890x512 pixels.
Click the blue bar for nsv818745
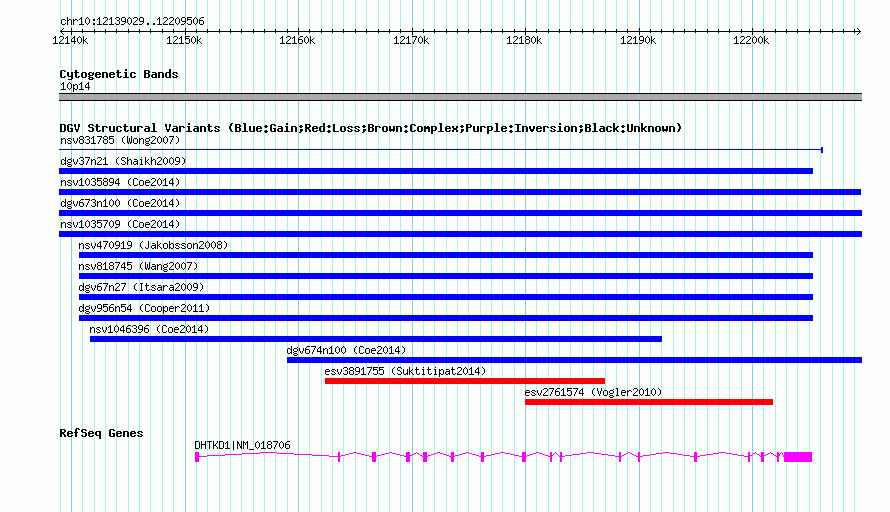[446, 276]
